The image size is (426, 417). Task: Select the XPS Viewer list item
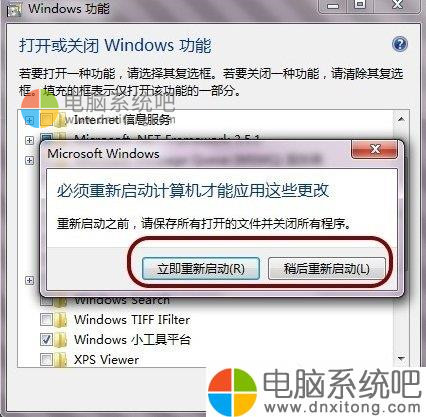[x=106, y=360]
